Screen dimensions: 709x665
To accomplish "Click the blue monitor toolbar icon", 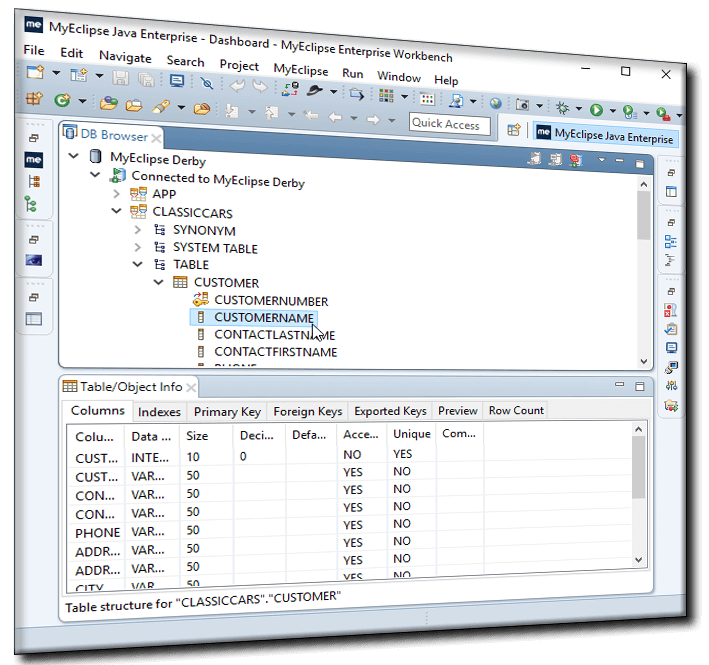I will pyautogui.click(x=176, y=81).
